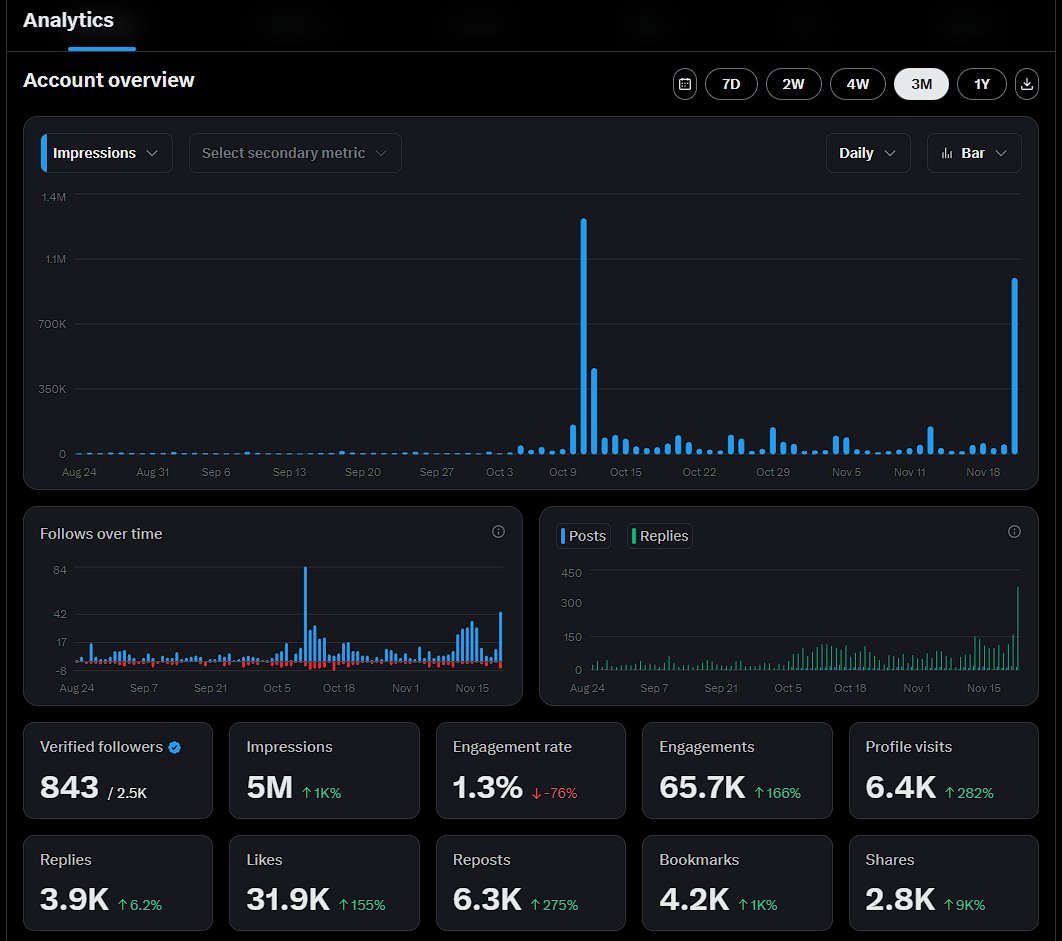Viewport: 1062px width, 941px height.
Task: Click the info icon in Follows over time
Action: [x=498, y=532]
